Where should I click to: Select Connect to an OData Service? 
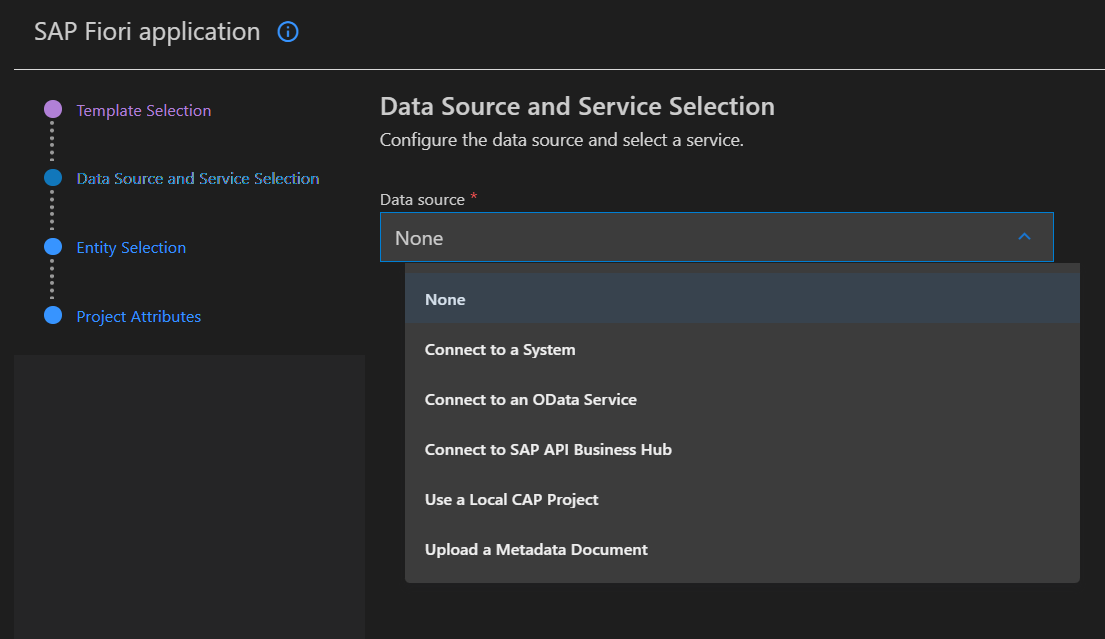point(530,399)
